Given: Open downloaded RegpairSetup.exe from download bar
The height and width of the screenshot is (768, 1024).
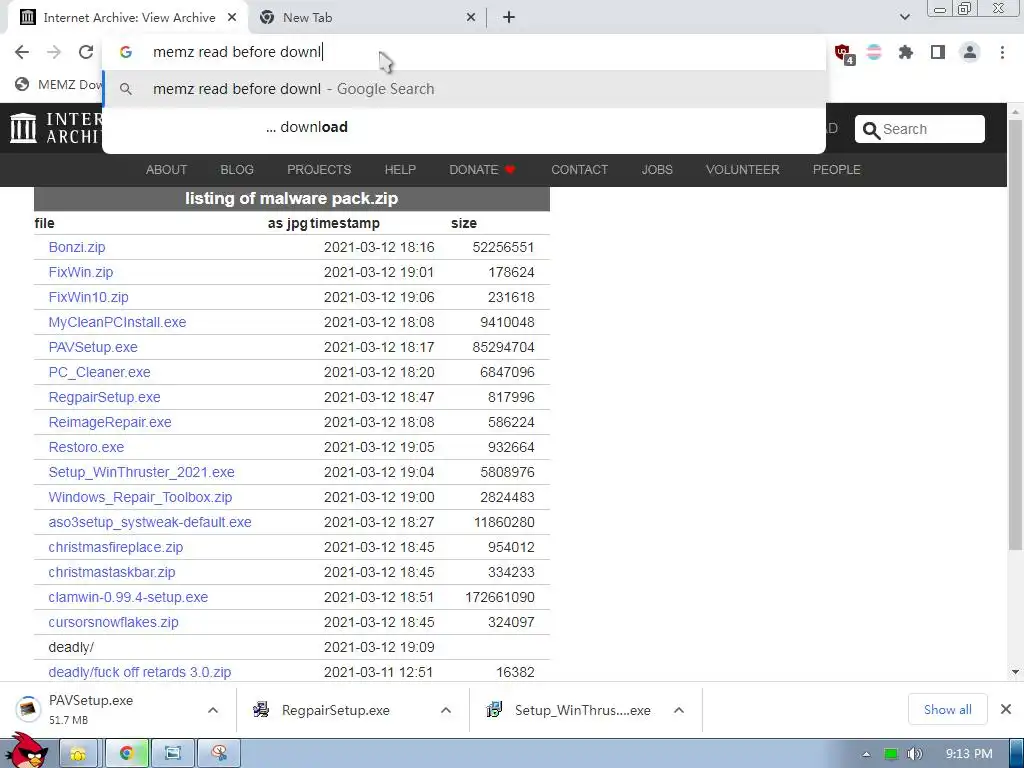Looking at the screenshot, I should [x=336, y=709].
